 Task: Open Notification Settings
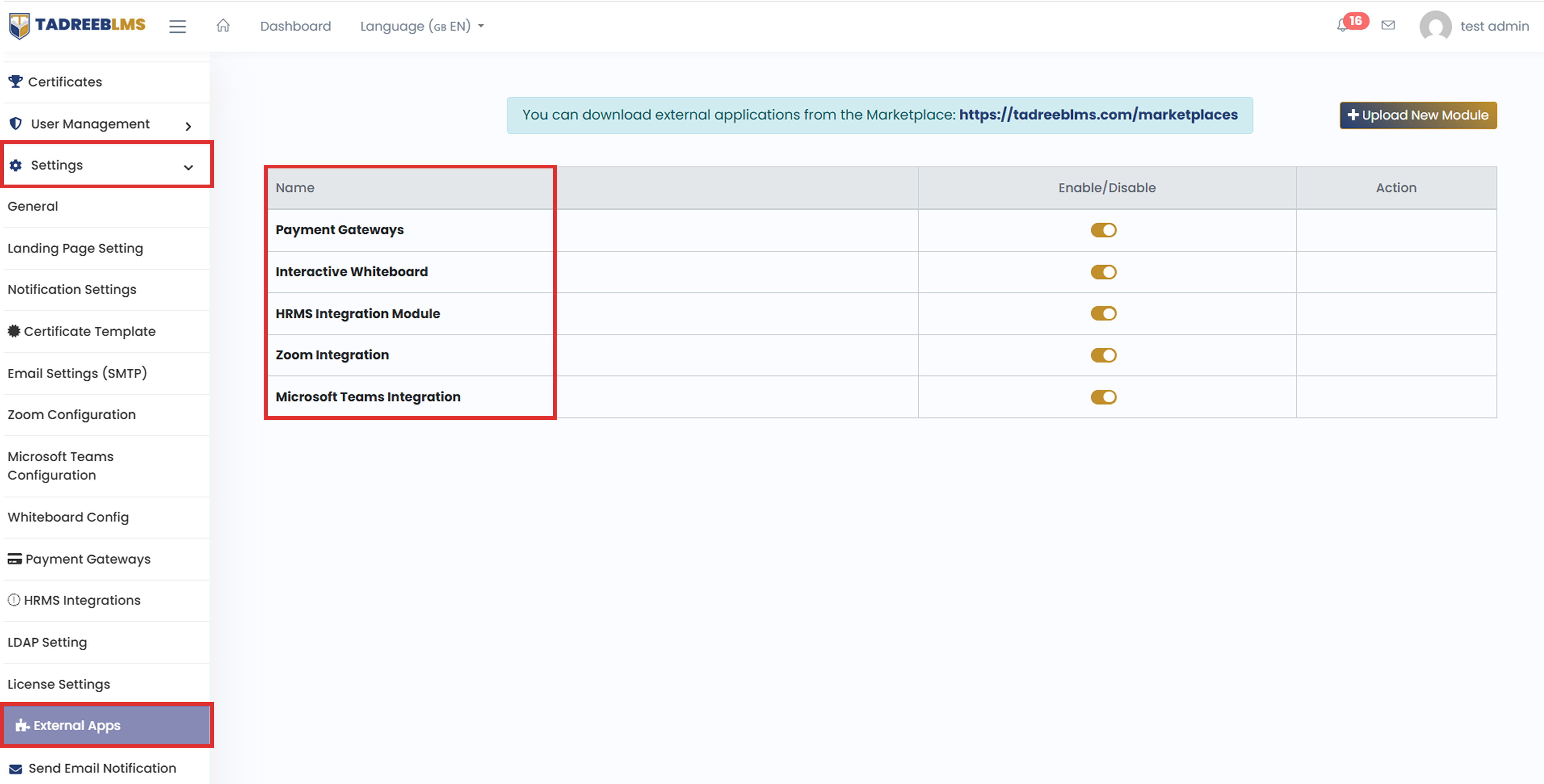[x=72, y=289]
